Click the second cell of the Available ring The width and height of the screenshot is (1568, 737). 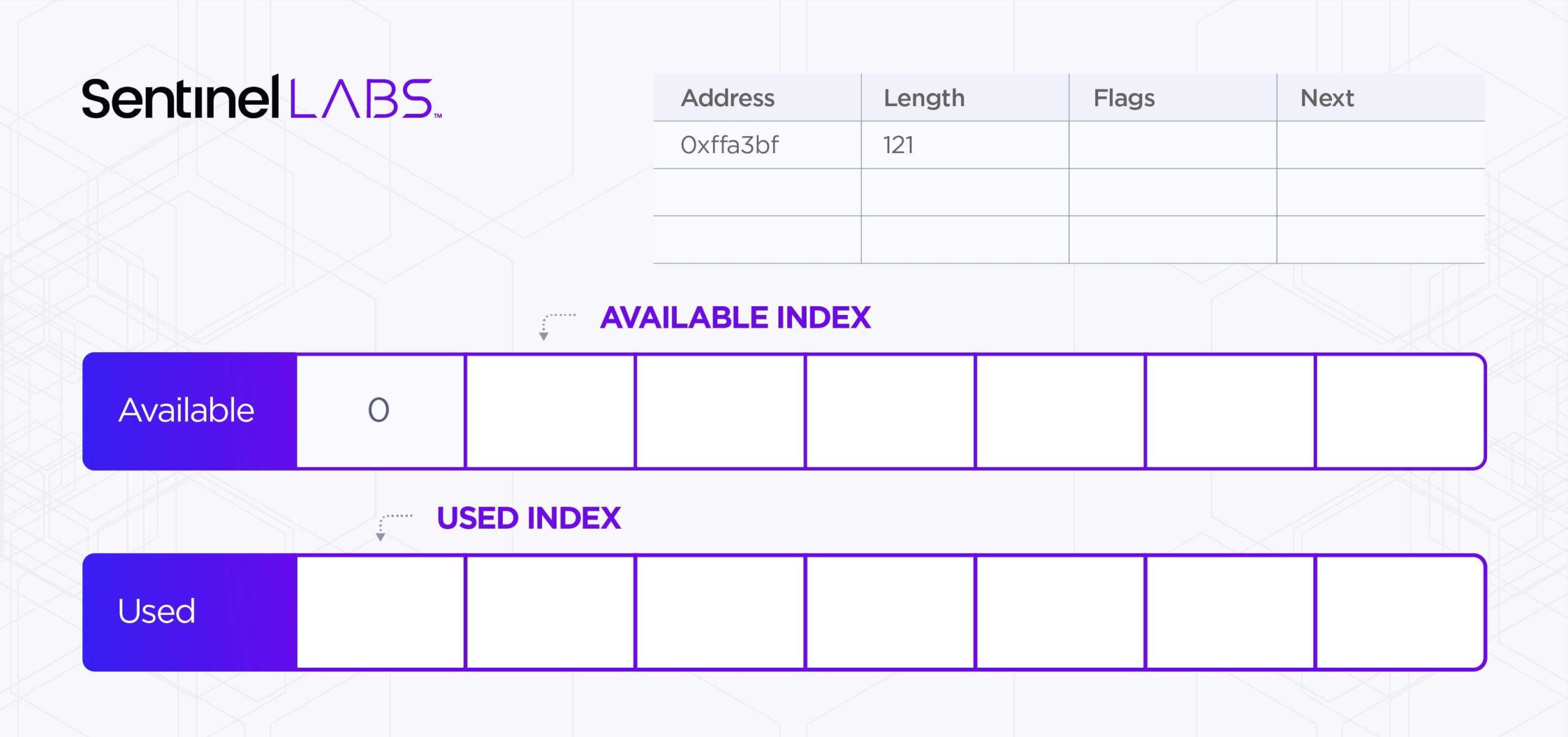[x=550, y=410]
